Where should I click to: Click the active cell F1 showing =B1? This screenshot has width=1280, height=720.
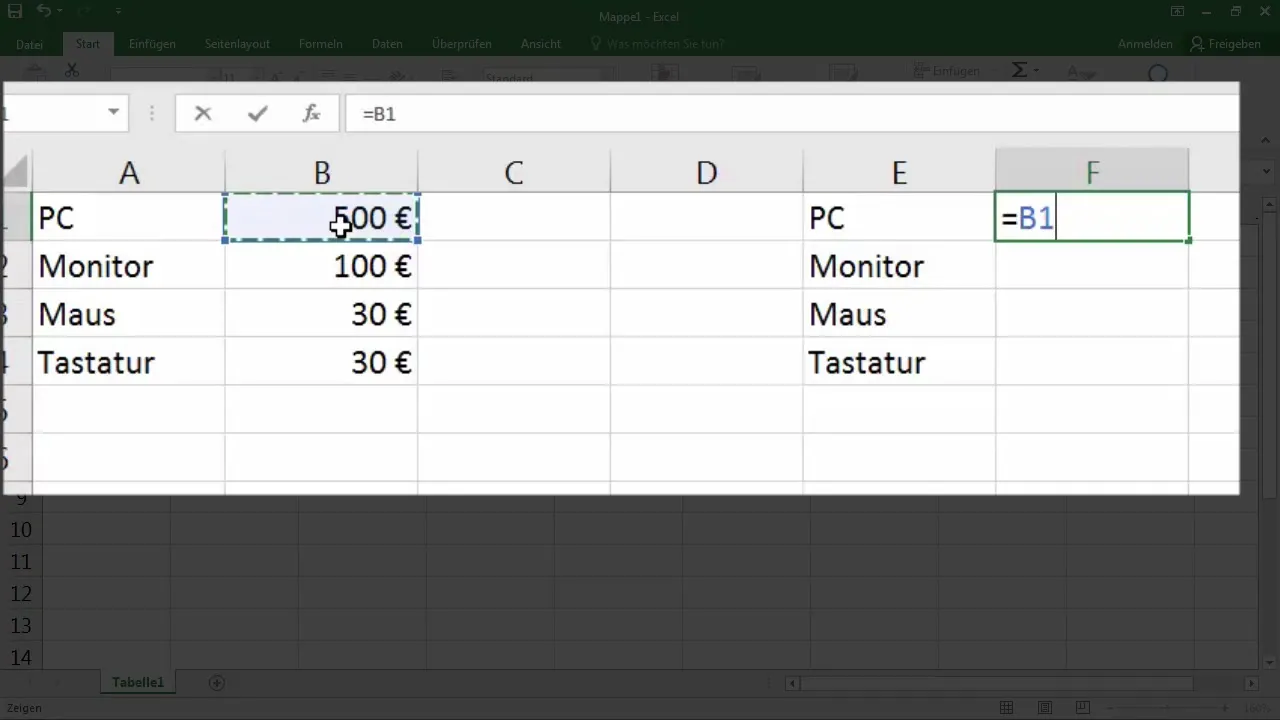click(x=1092, y=217)
